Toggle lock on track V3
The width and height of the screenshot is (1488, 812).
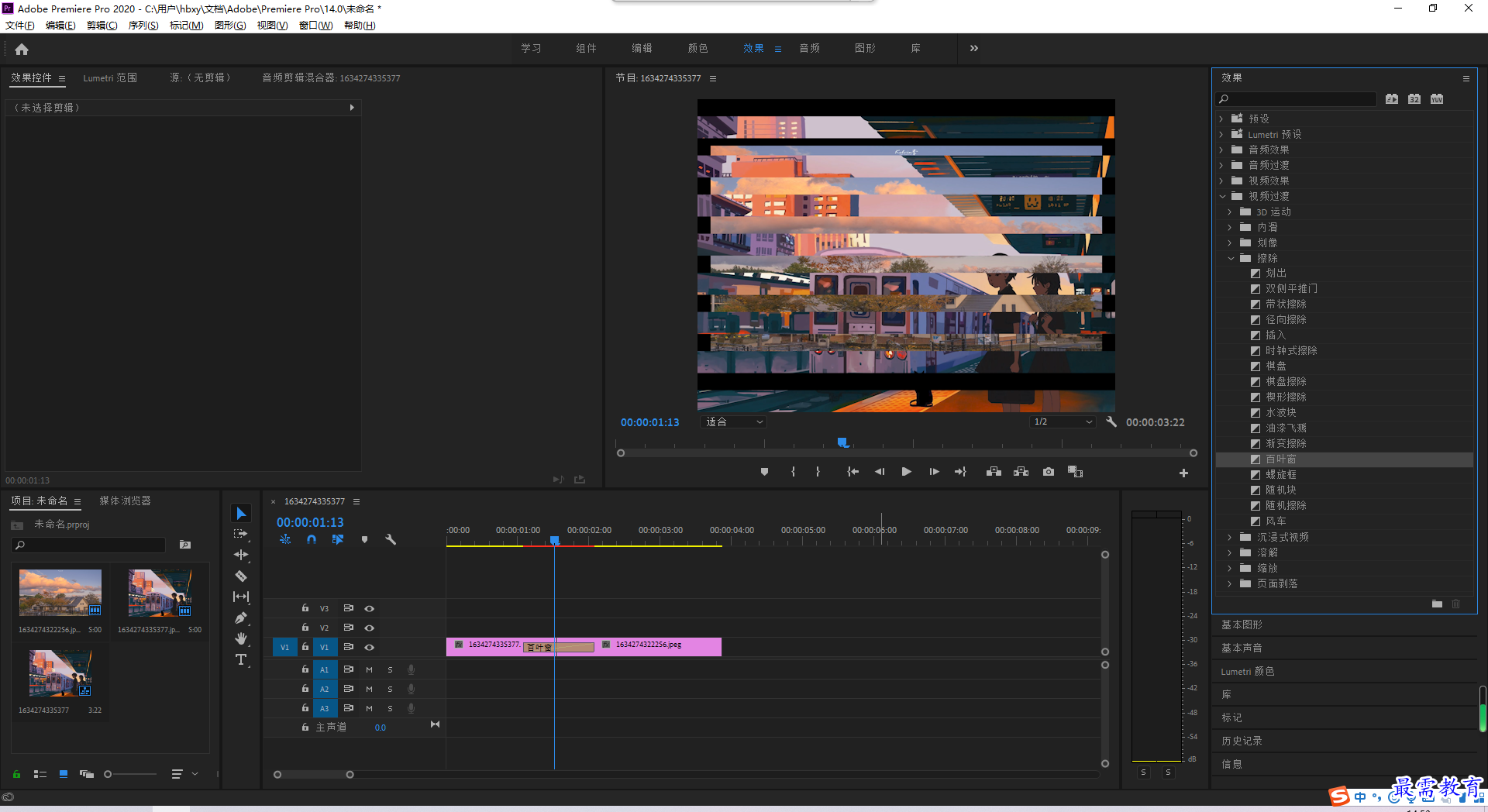pos(305,608)
